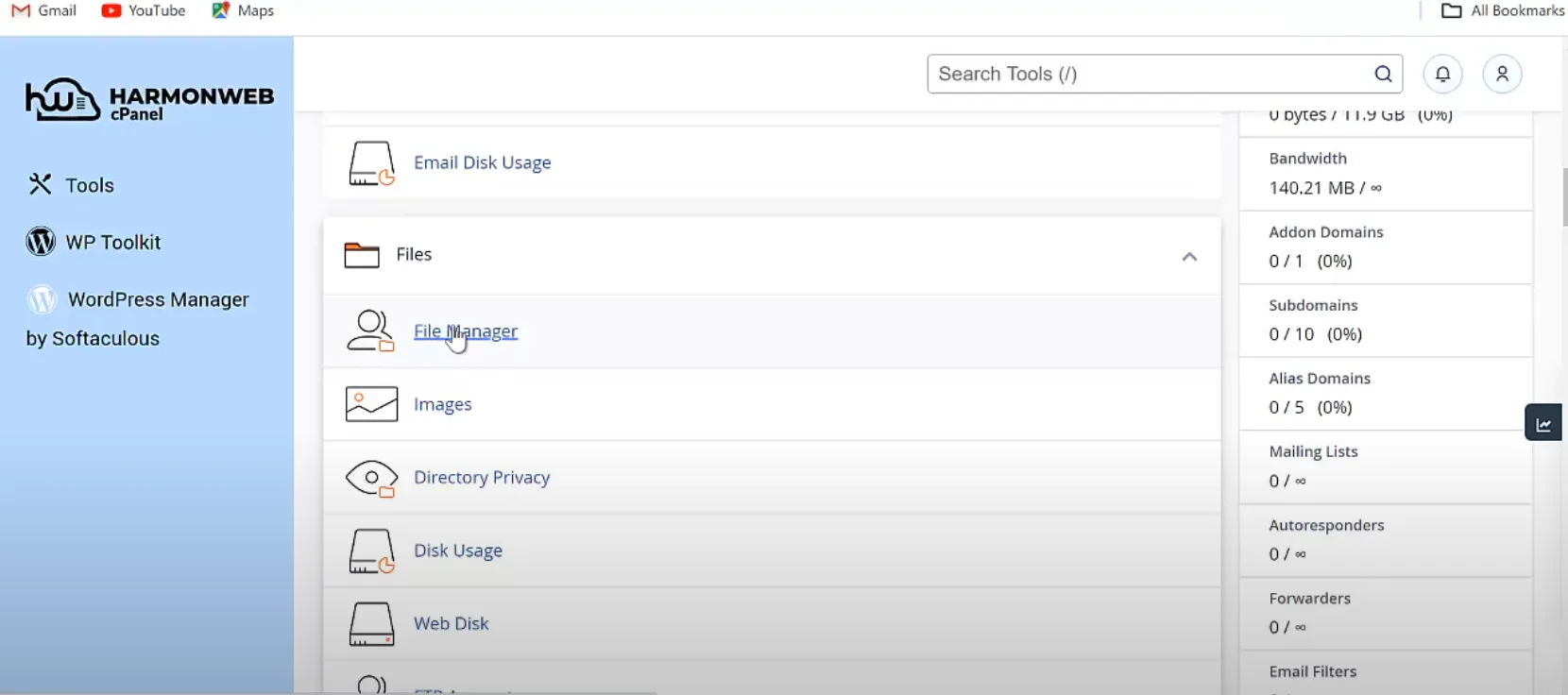
Task: Open the statistics chart side tab
Action: (1543, 423)
